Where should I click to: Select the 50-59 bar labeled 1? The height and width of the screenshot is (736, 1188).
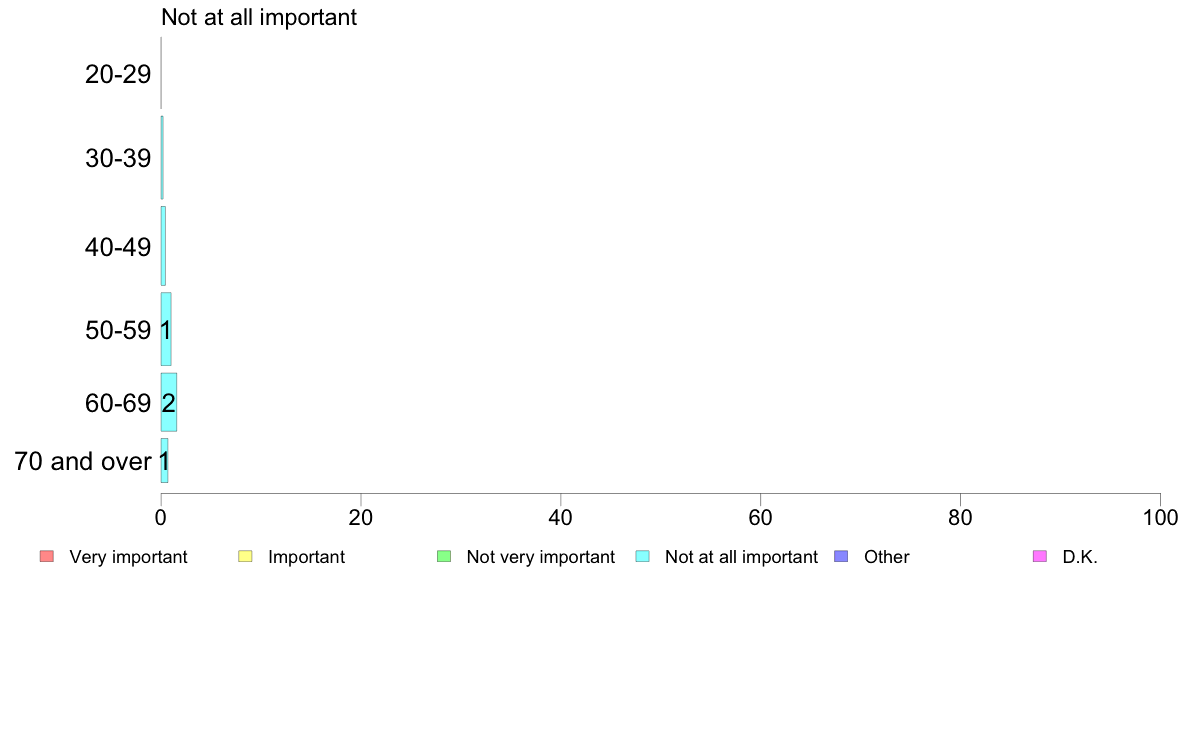(x=166, y=329)
